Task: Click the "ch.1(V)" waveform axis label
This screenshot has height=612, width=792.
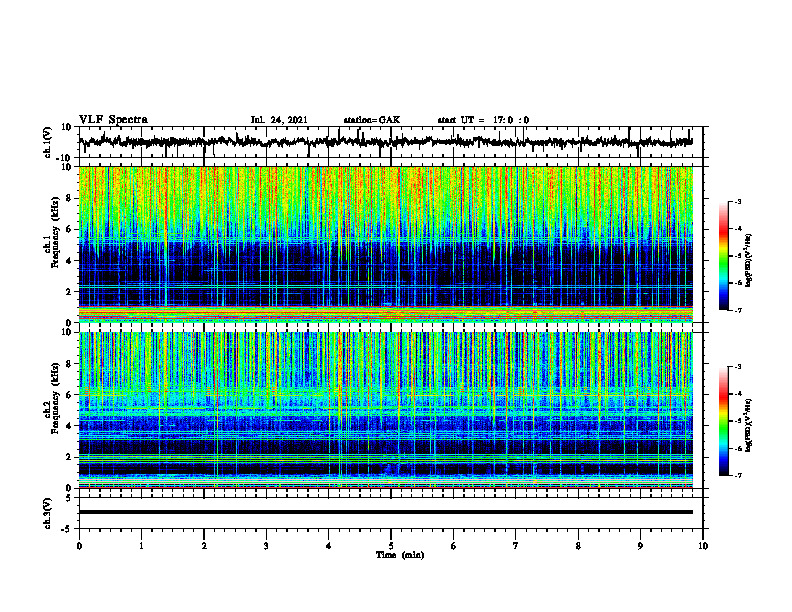Action: [48, 142]
